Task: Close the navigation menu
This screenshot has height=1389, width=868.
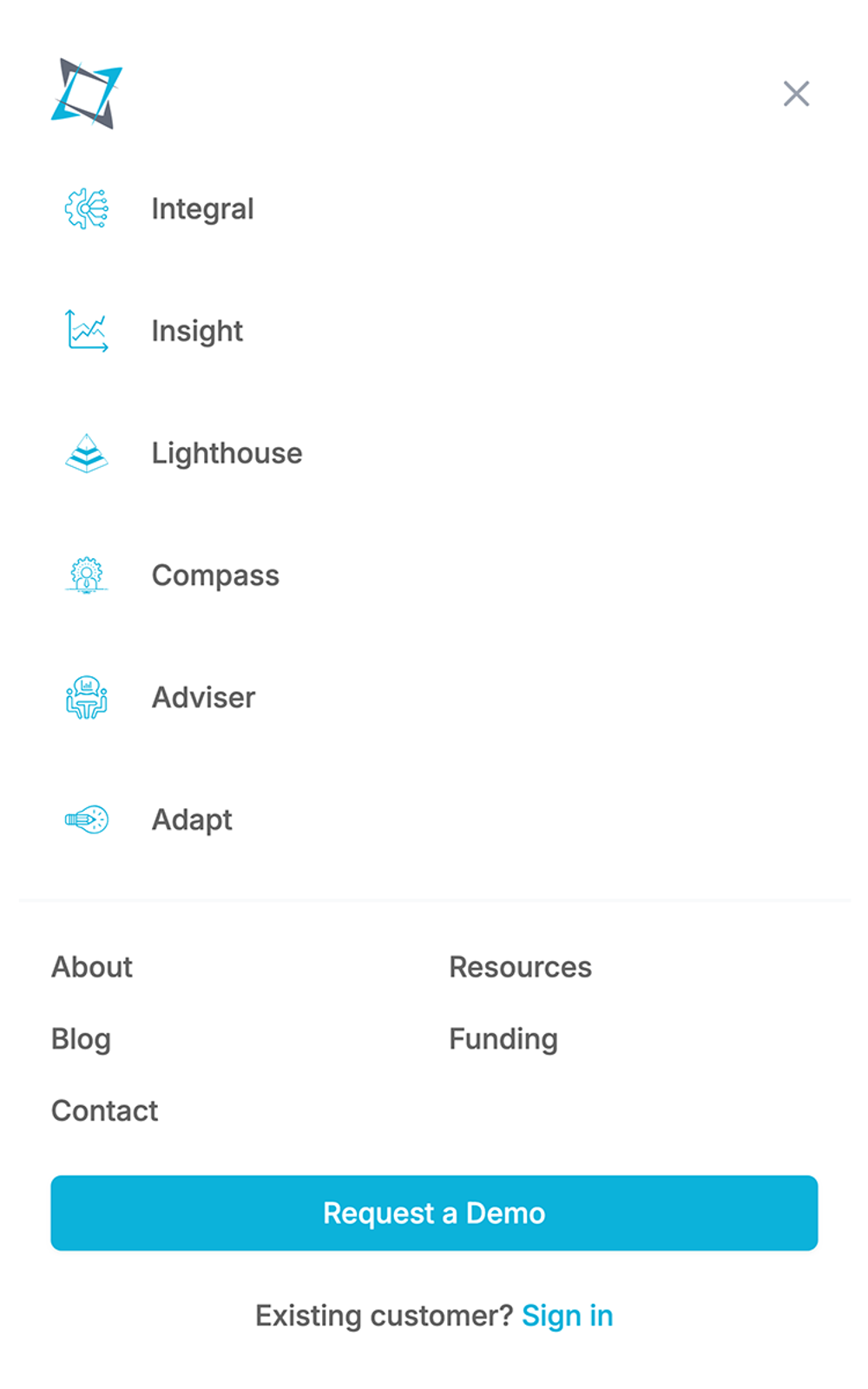Action: click(x=796, y=94)
